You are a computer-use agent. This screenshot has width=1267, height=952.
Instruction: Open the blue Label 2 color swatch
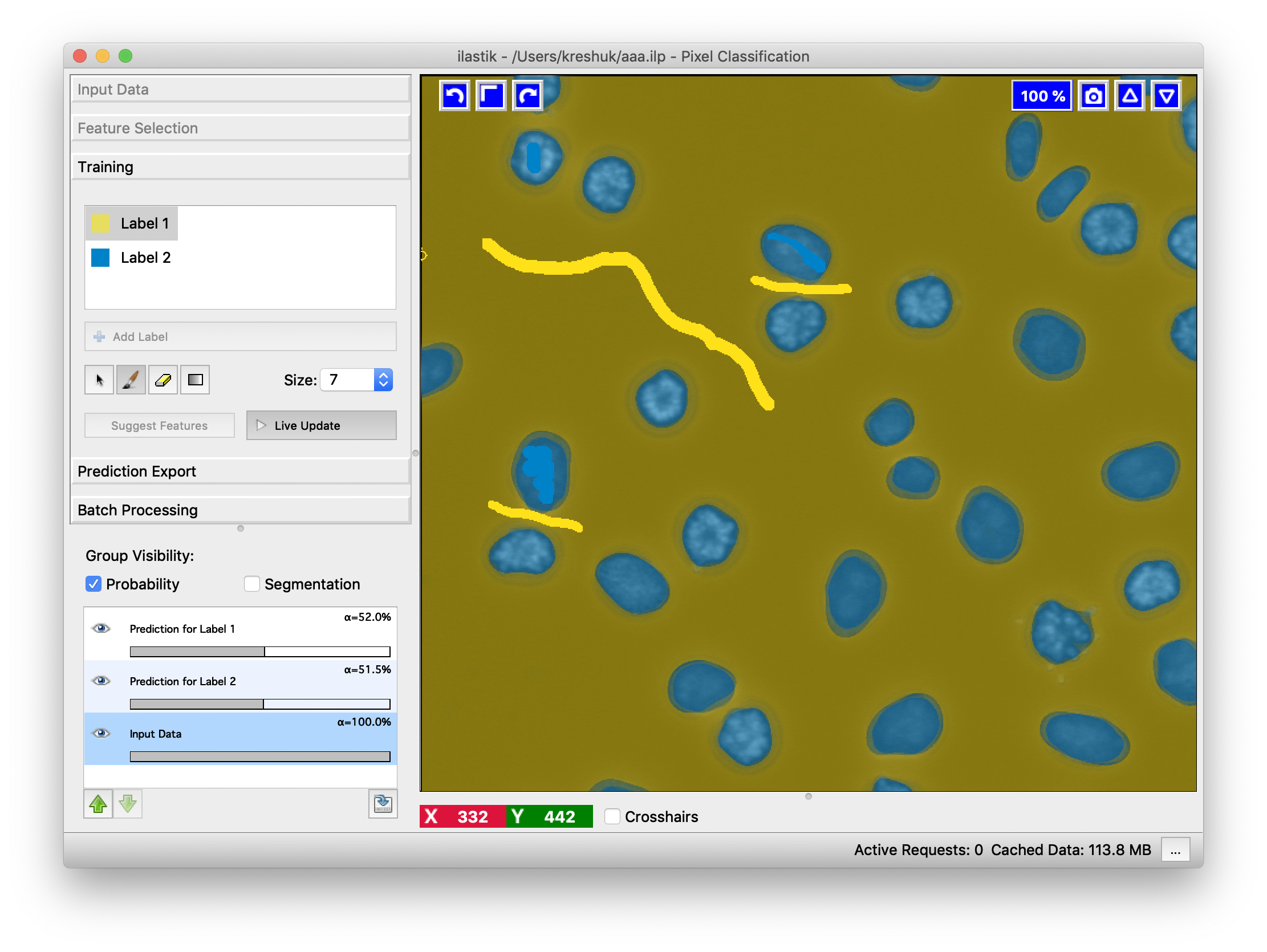(100, 258)
